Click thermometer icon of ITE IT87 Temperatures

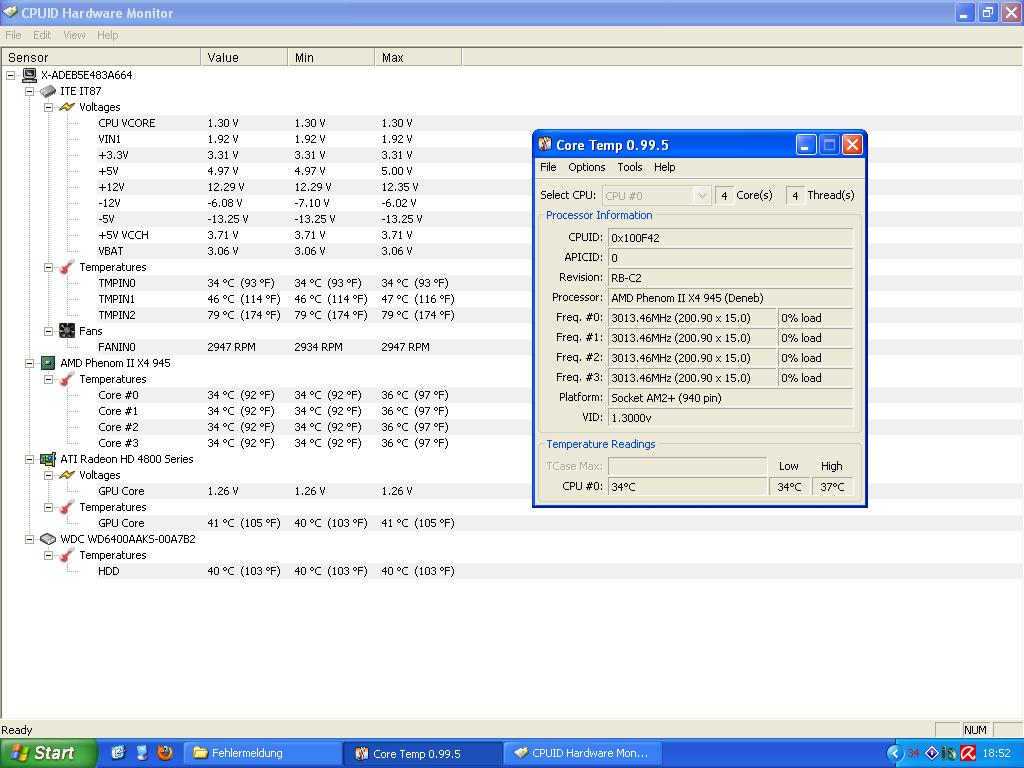pos(67,267)
